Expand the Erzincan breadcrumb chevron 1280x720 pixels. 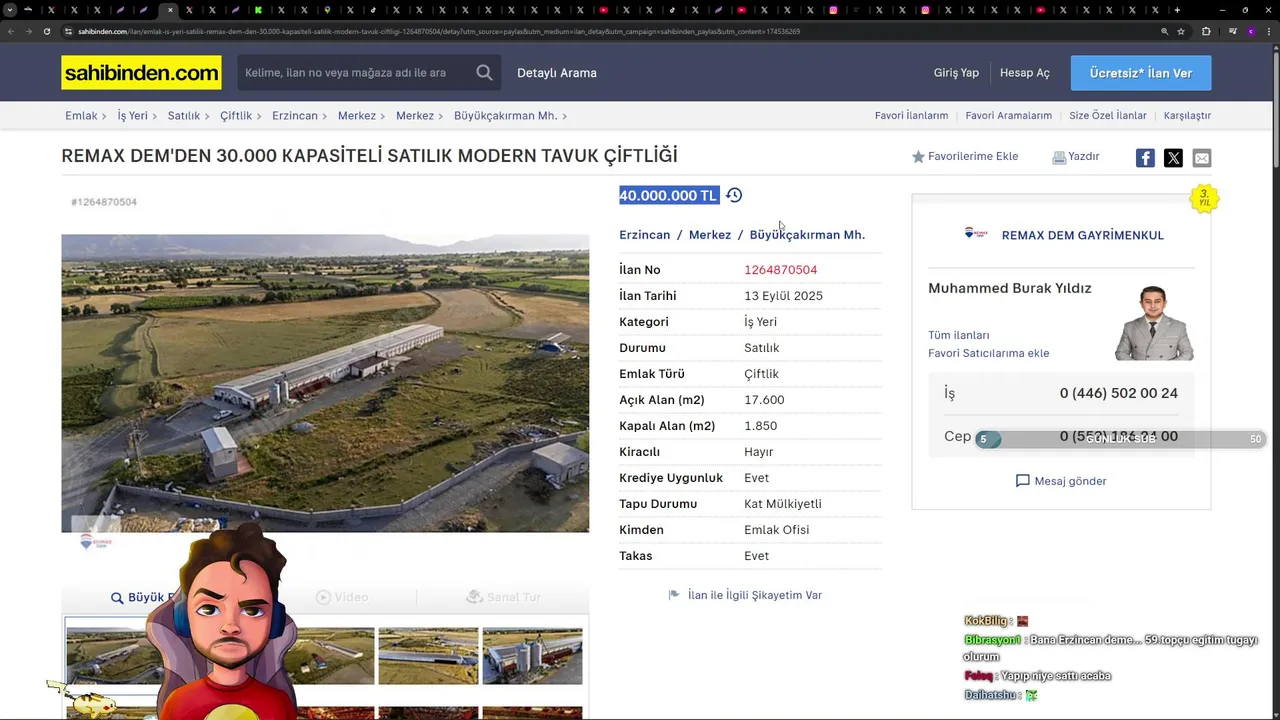tap(324, 116)
